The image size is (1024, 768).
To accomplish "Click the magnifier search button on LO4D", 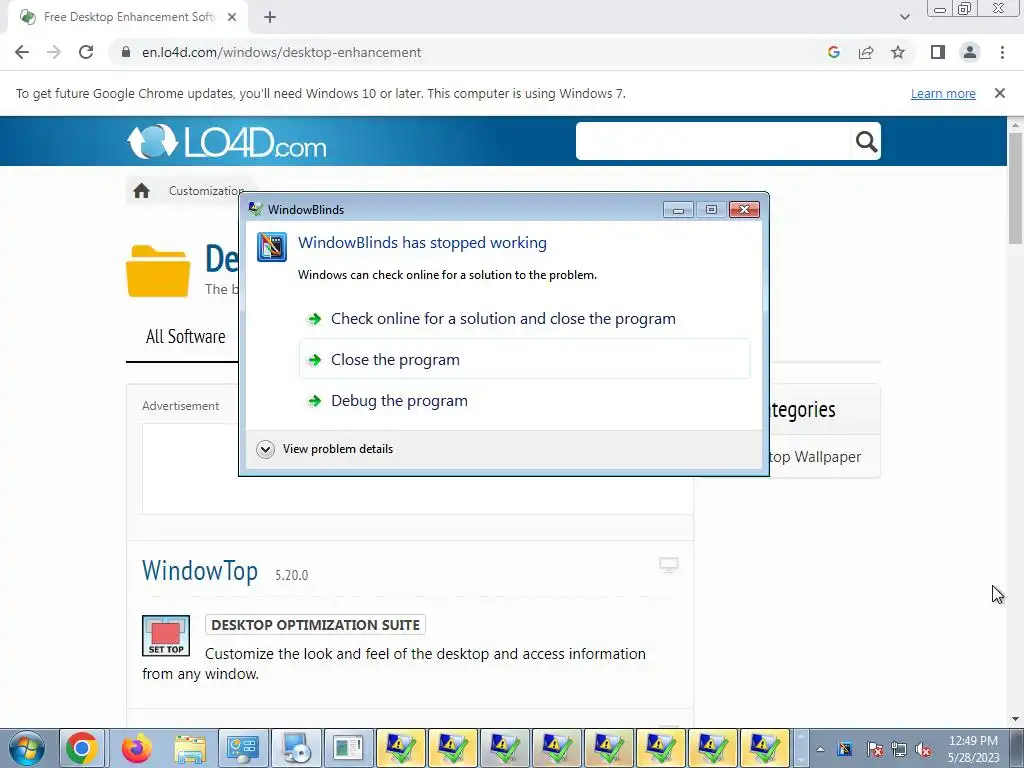I will (866, 141).
